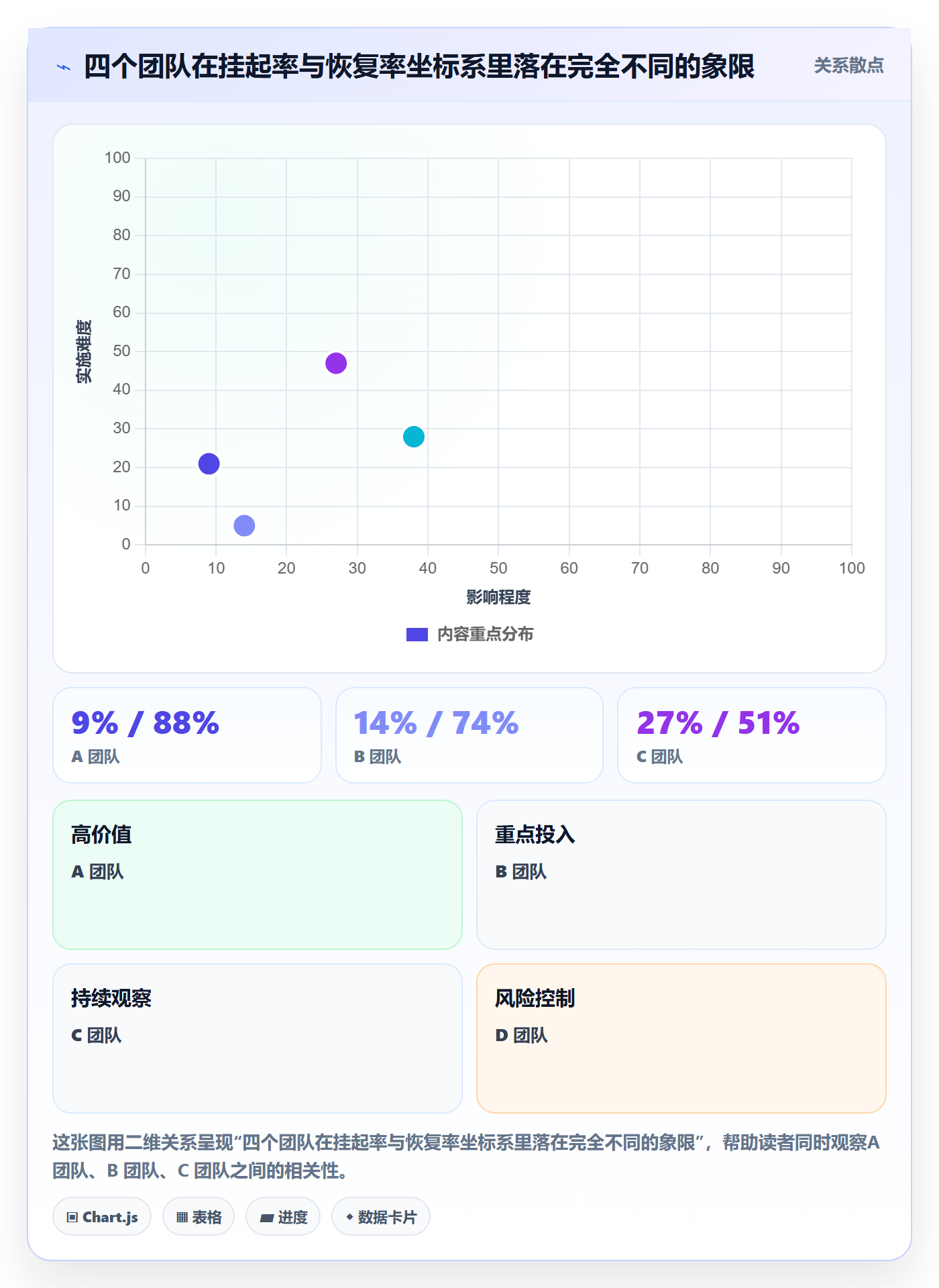Toggle the 内容重点分布 legend swatch
Image resolution: width=939 pixels, height=1288 pixels.
coord(417,634)
